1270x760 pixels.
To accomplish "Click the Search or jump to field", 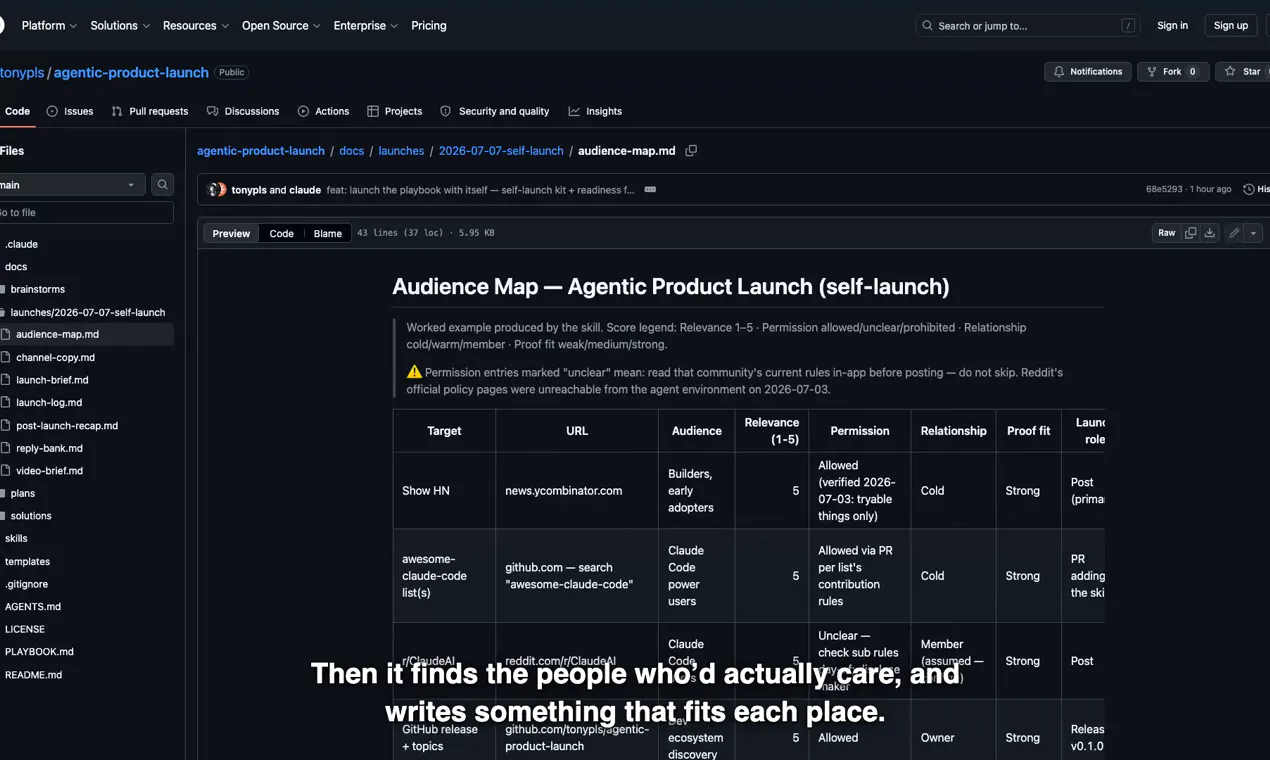I will pyautogui.click(x=1028, y=26).
